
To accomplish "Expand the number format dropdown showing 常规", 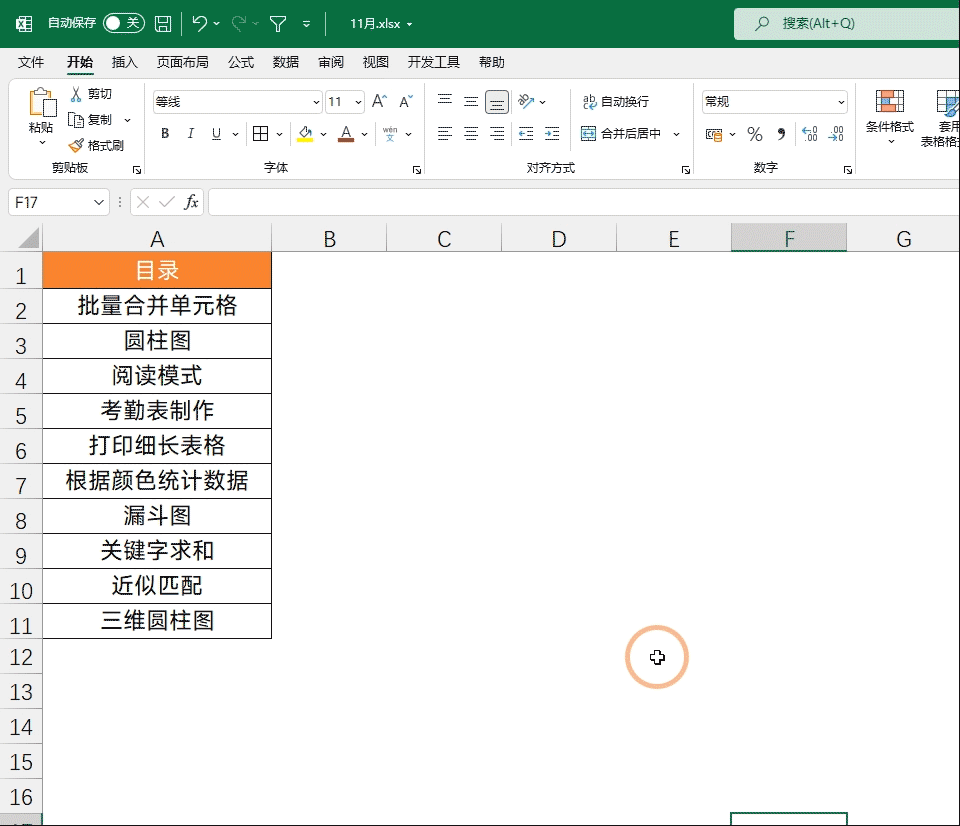I will point(775,102).
